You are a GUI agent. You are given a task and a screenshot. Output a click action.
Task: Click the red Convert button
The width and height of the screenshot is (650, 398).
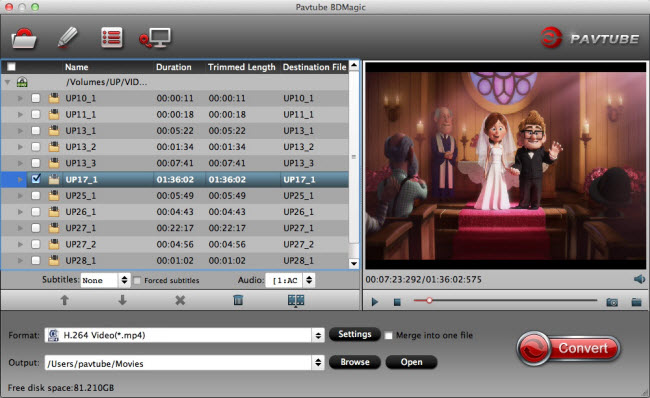coord(568,348)
